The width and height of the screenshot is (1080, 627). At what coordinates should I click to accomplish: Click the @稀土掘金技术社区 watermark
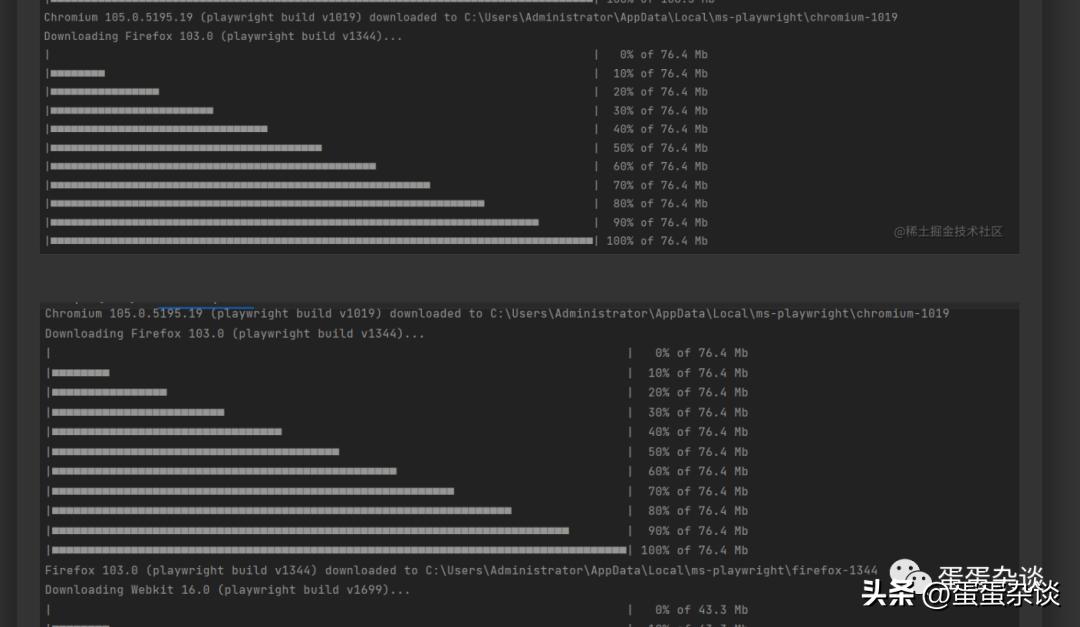click(948, 232)
